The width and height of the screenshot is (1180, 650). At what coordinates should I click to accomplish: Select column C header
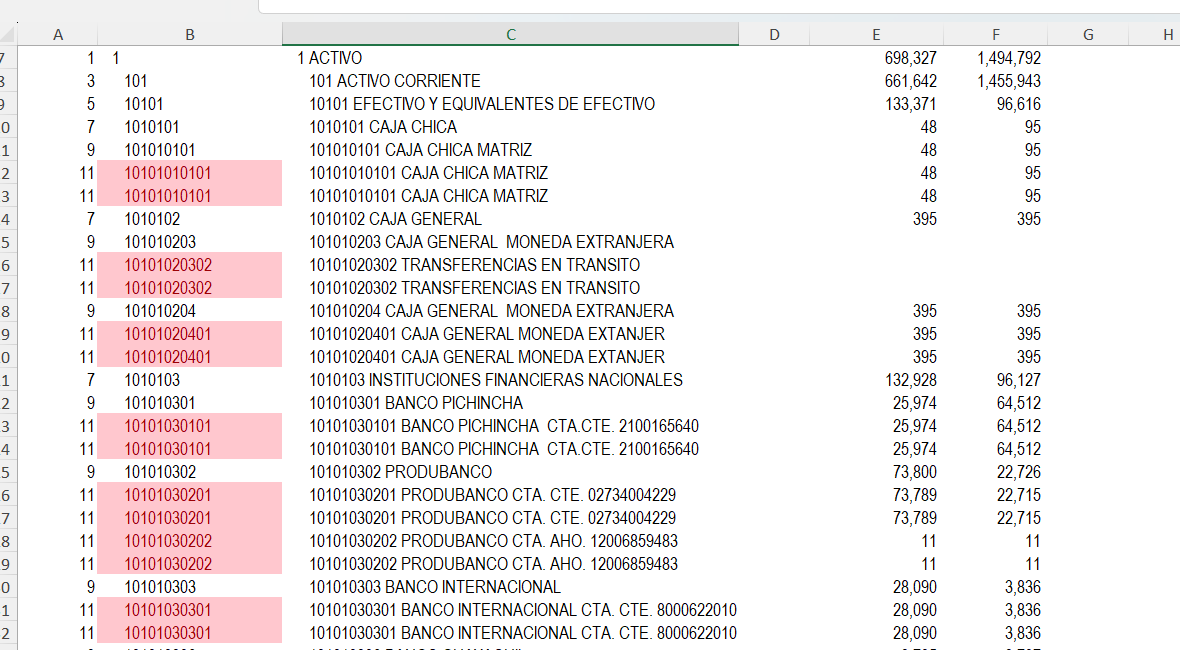point(510,35)
